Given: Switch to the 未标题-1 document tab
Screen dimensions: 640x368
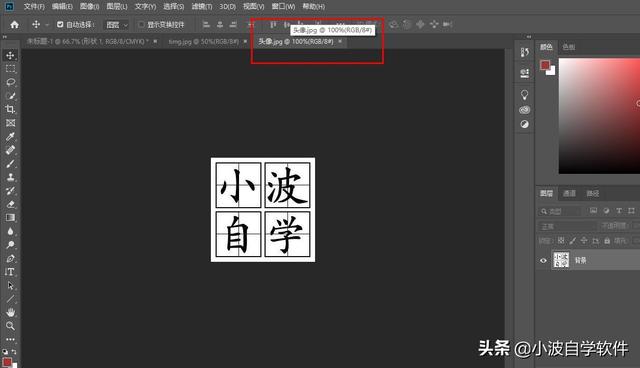Looking at the screenshot, I should 88,41.
